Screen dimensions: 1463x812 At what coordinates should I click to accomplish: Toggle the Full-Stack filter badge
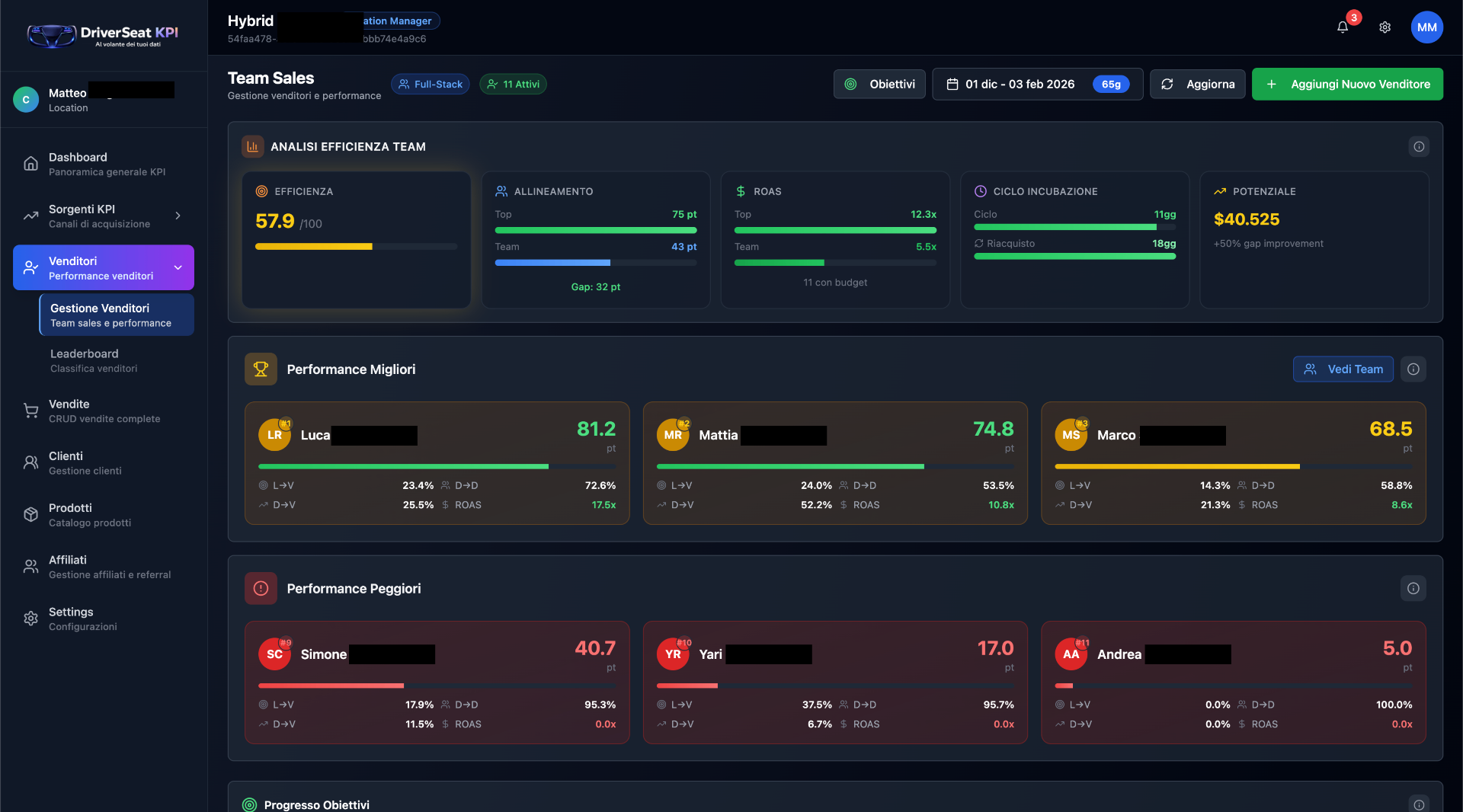tap(431, 85)
